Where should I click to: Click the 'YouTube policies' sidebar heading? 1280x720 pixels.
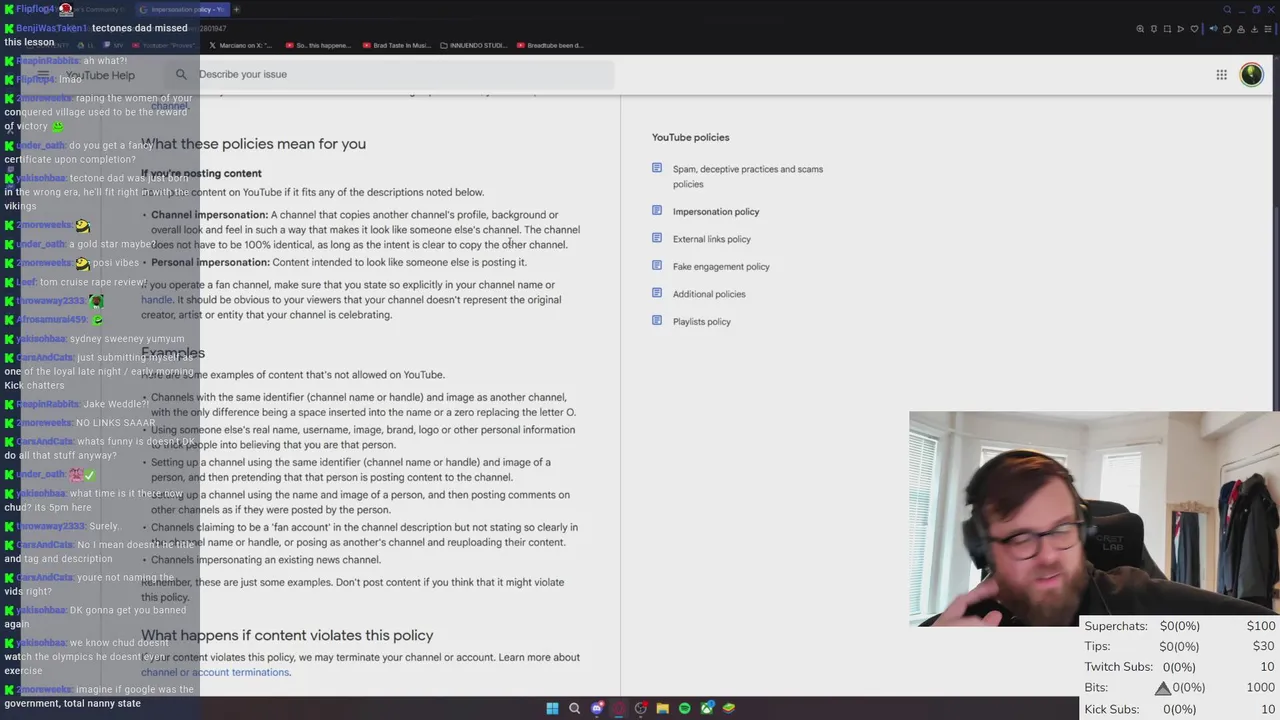pos(690,137)
